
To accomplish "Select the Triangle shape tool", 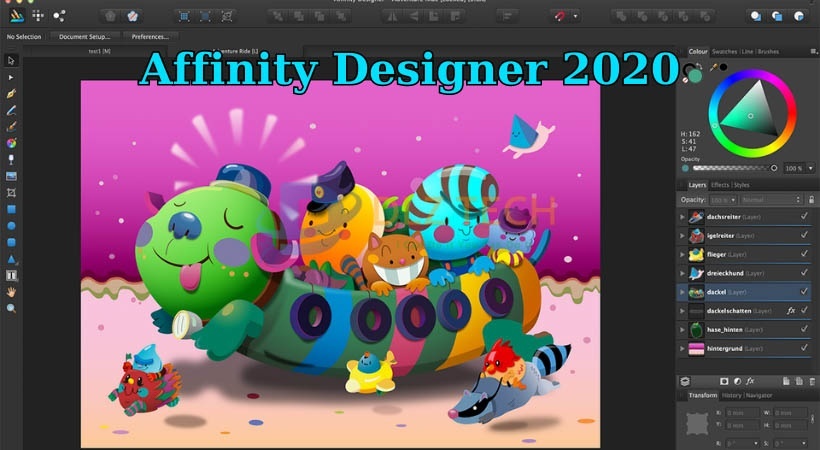I will (12, 258).
